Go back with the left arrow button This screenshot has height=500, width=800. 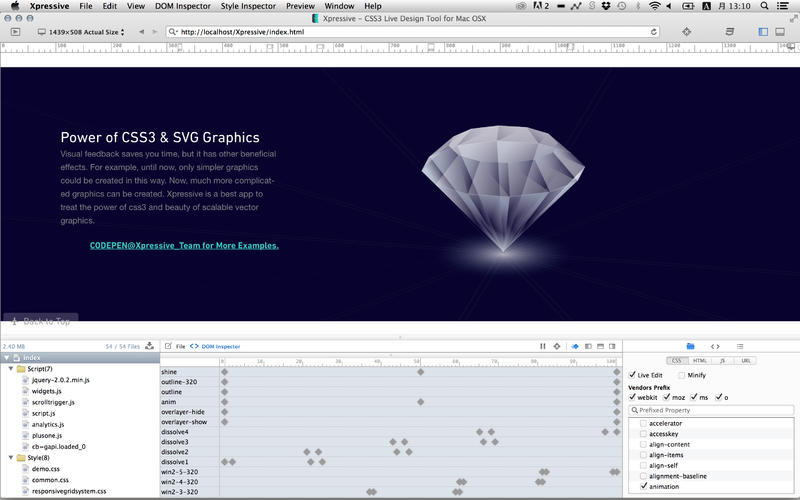point(141,32)
